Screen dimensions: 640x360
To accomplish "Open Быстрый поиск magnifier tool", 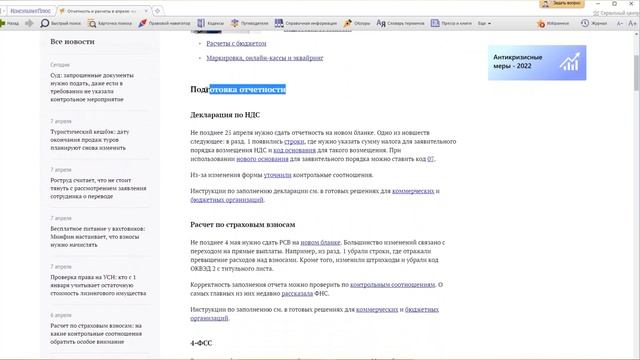I will coord(60,23).
